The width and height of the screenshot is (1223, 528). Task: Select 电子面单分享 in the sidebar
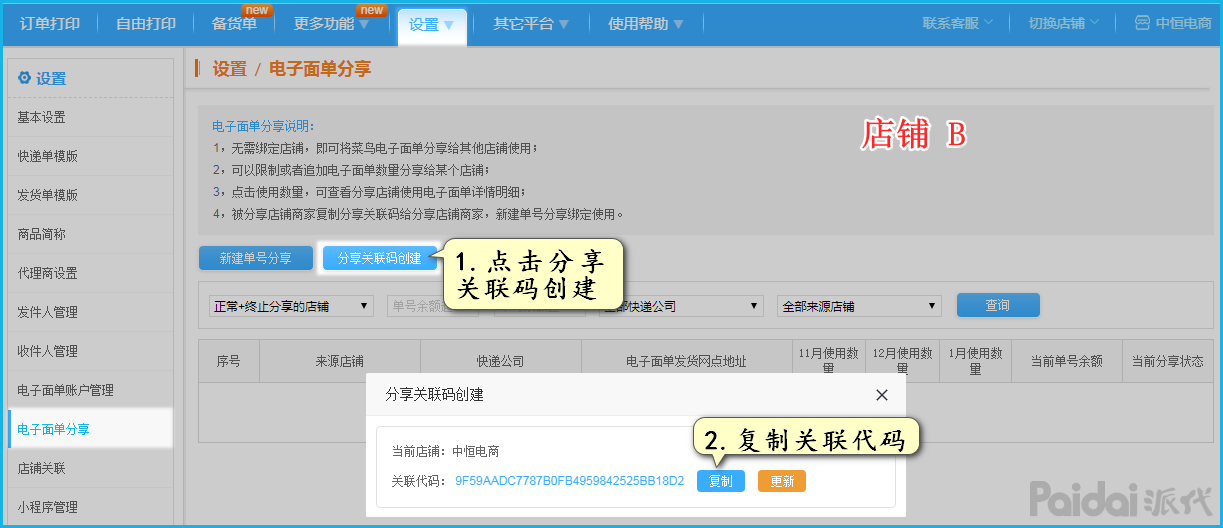(90, 429)
